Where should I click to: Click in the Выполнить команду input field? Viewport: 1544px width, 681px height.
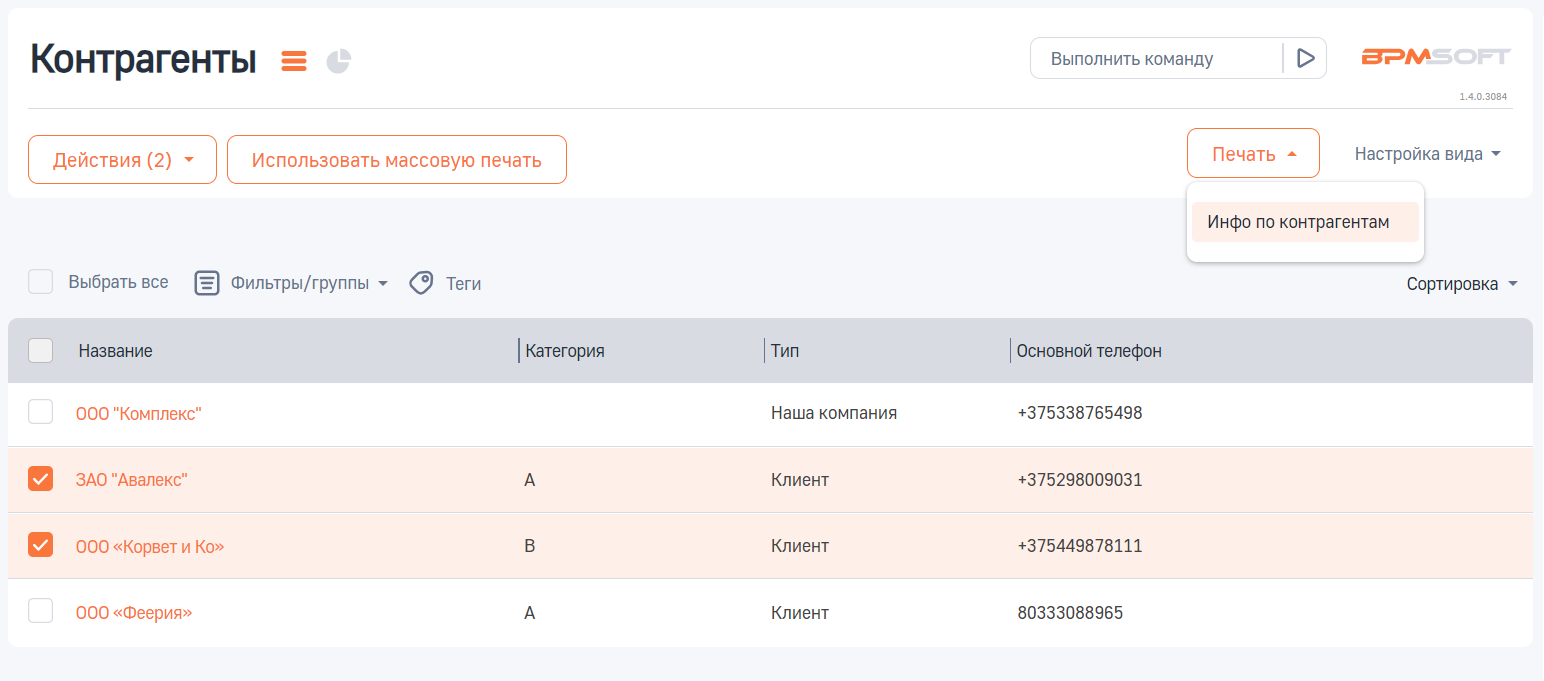click(1155, 59)
